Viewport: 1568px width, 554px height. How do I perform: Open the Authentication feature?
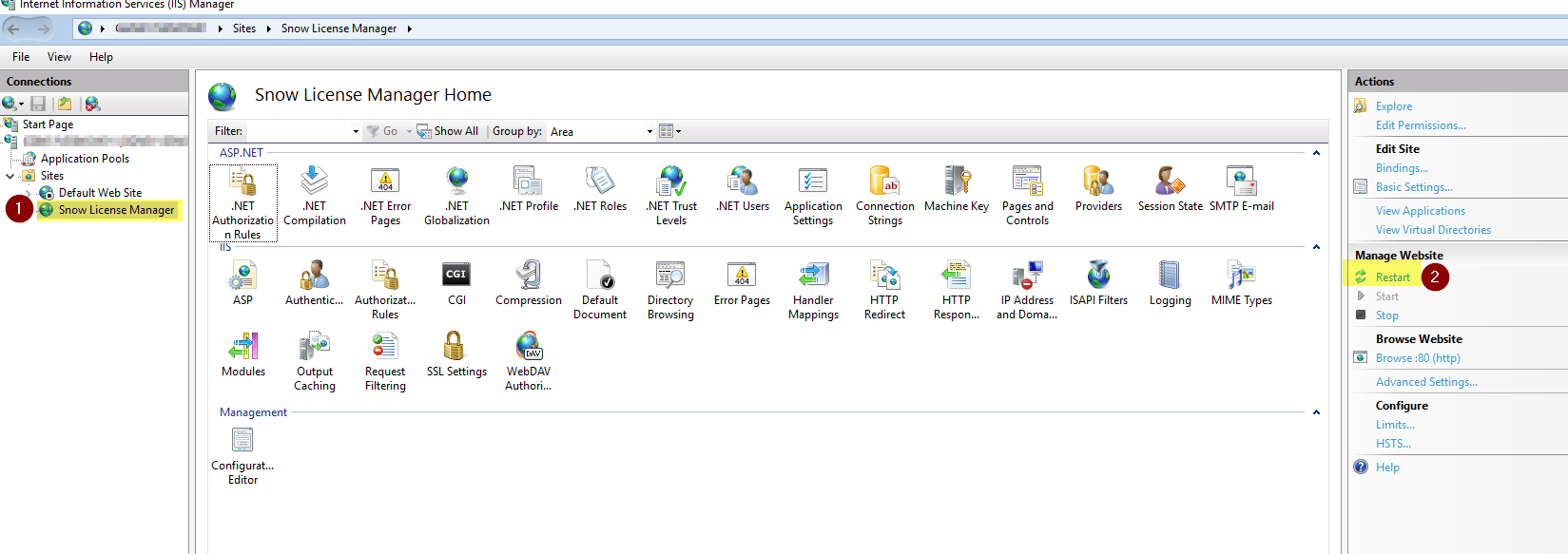(x=315, y=283)
